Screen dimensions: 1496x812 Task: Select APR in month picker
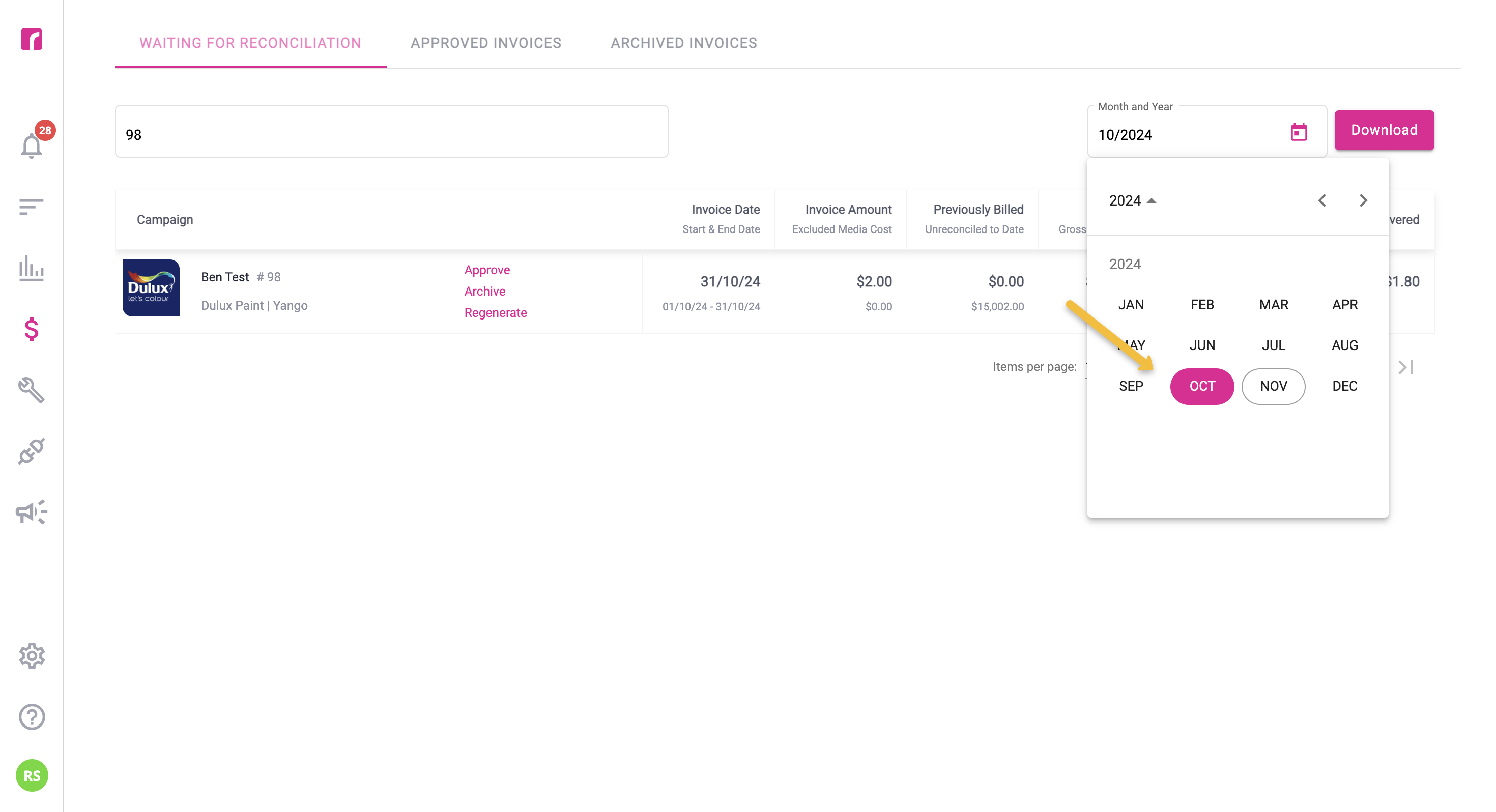coord(1345,305)
